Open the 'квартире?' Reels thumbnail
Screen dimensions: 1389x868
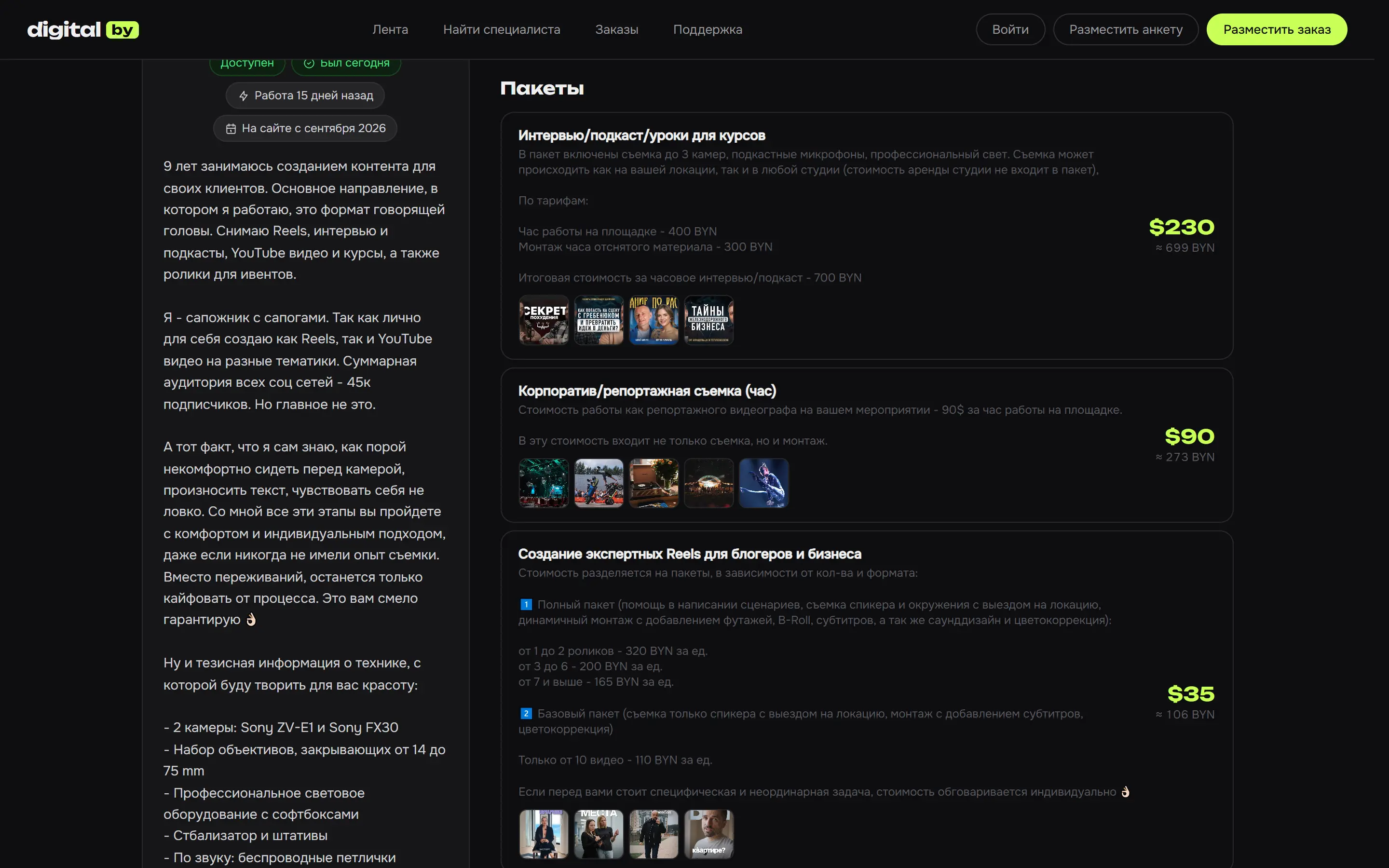pos(709,834)
